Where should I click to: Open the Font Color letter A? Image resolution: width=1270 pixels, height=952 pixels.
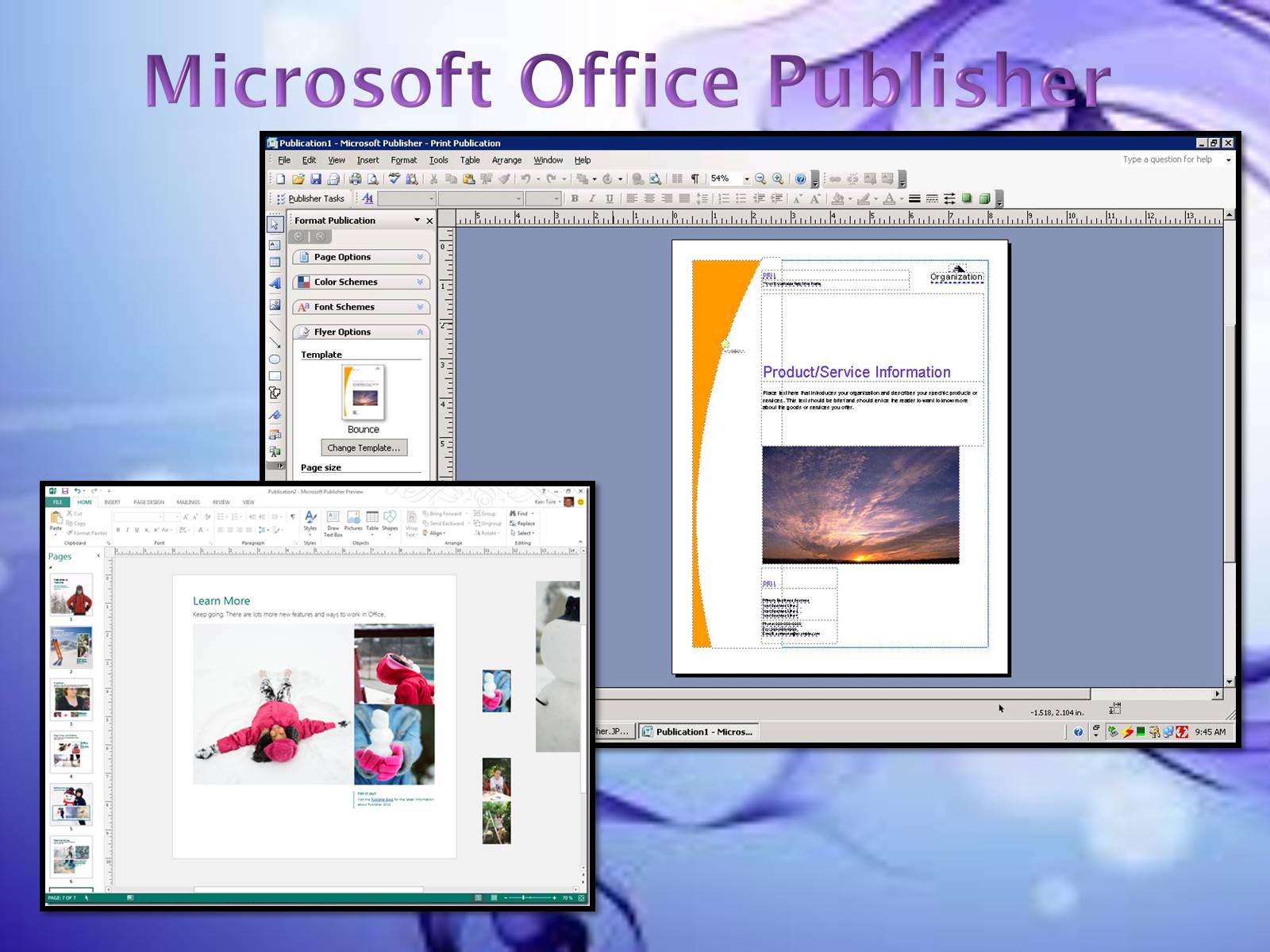coord(890,198)
